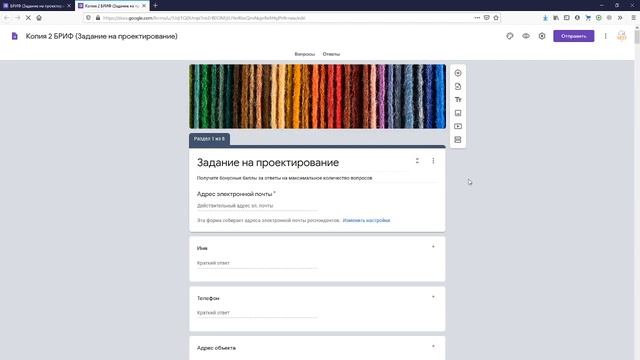This screenshot has width=640, height=360.
Task: Click the tracking protection shield icon
Action: tap(89, 18)
